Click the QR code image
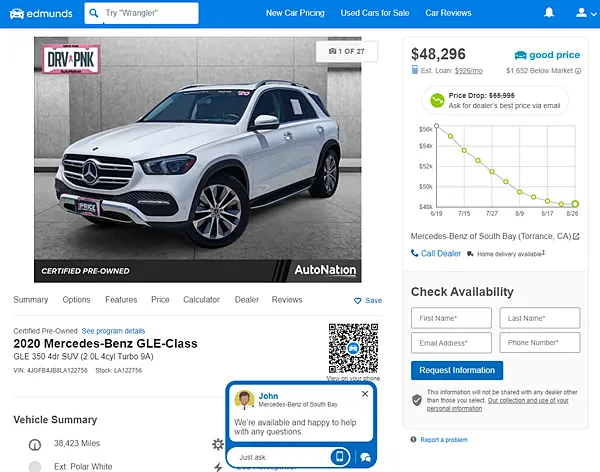Image resolution: width=600 pixels, height=472 pixels. point(354,348)
